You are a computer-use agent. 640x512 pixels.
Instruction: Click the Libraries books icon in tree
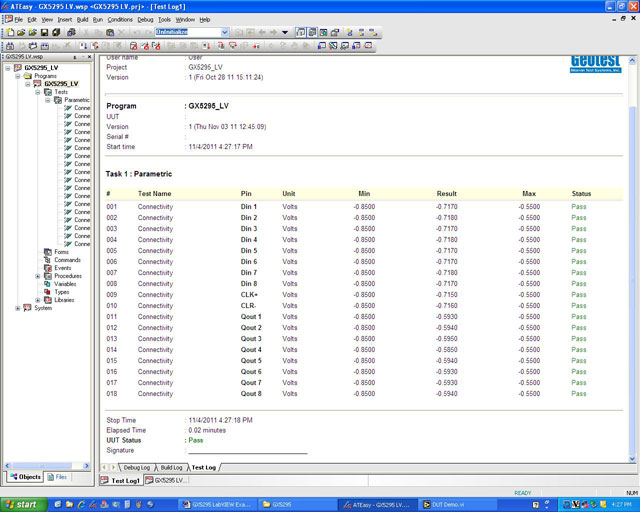[48, 300]
